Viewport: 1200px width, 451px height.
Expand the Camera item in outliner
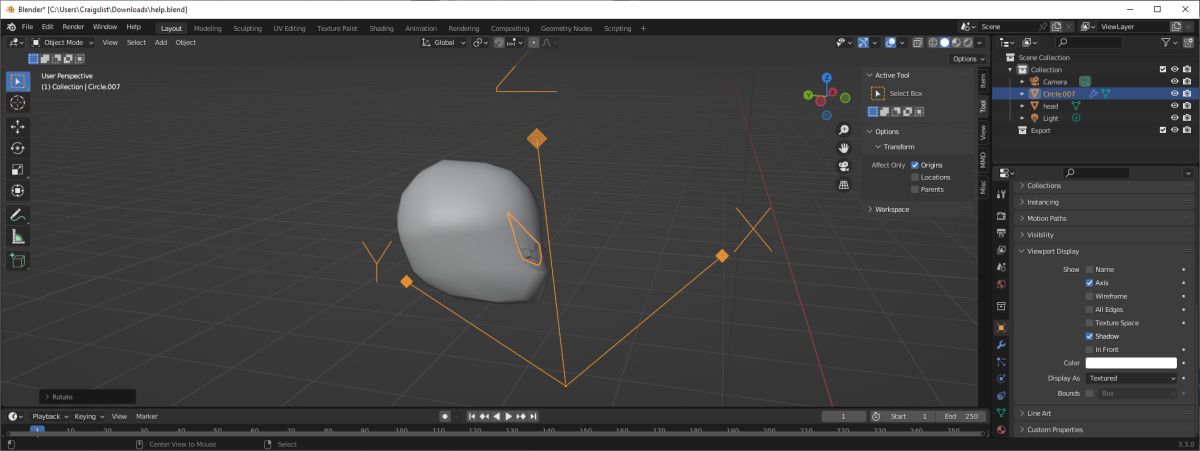[1022, 82]
